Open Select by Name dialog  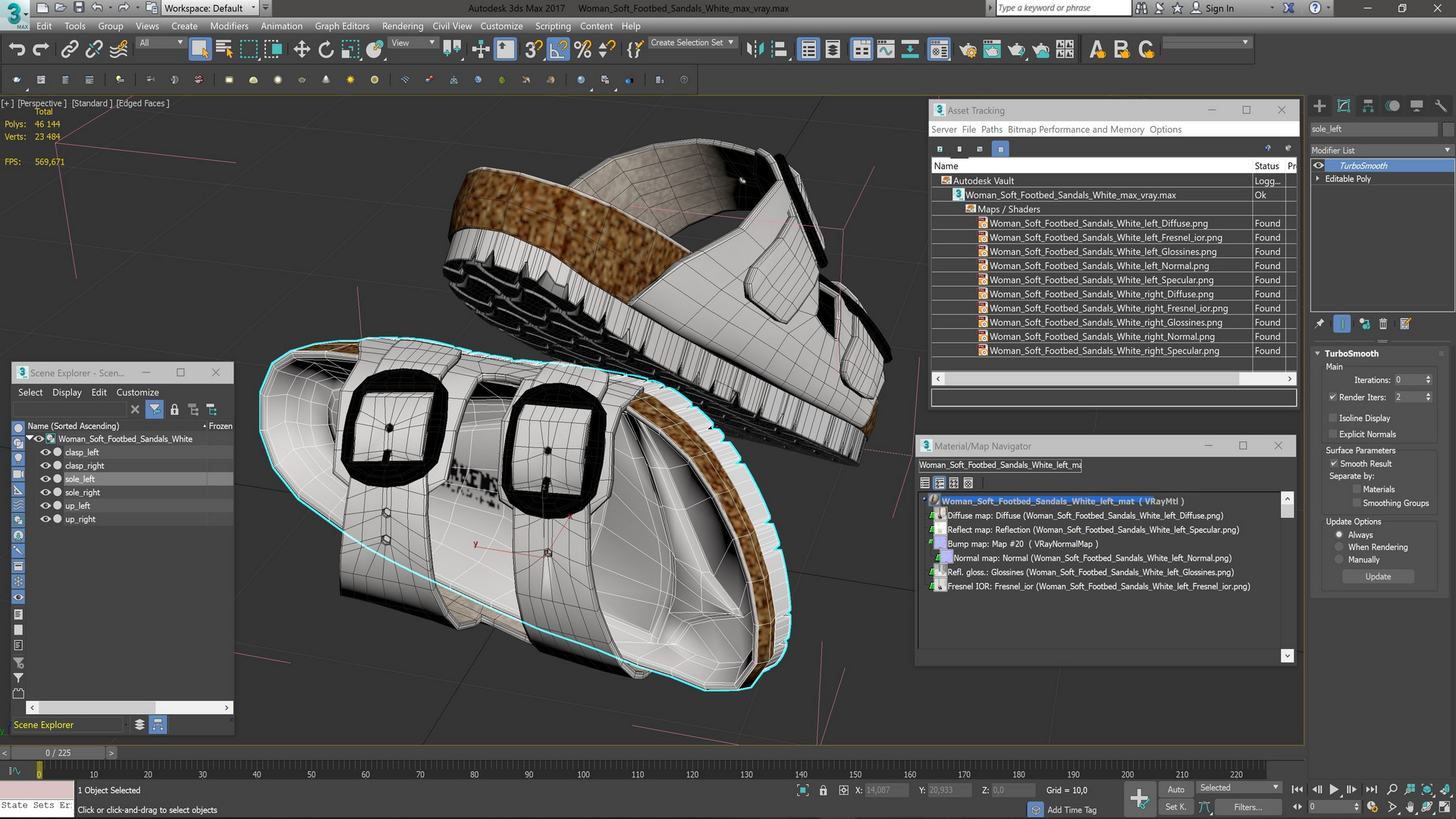coord(224,50)
